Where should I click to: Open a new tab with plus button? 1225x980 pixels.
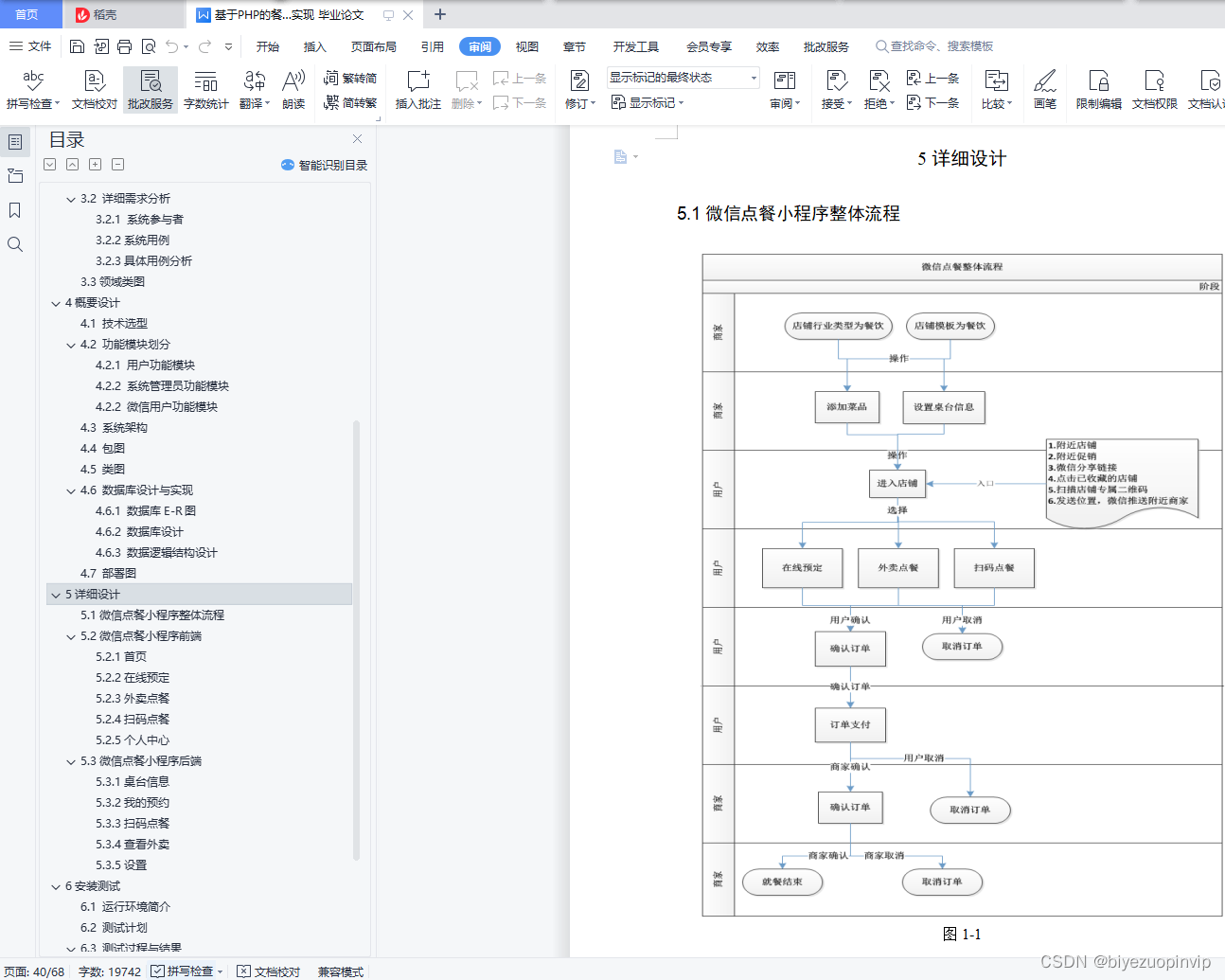point(440,14)
